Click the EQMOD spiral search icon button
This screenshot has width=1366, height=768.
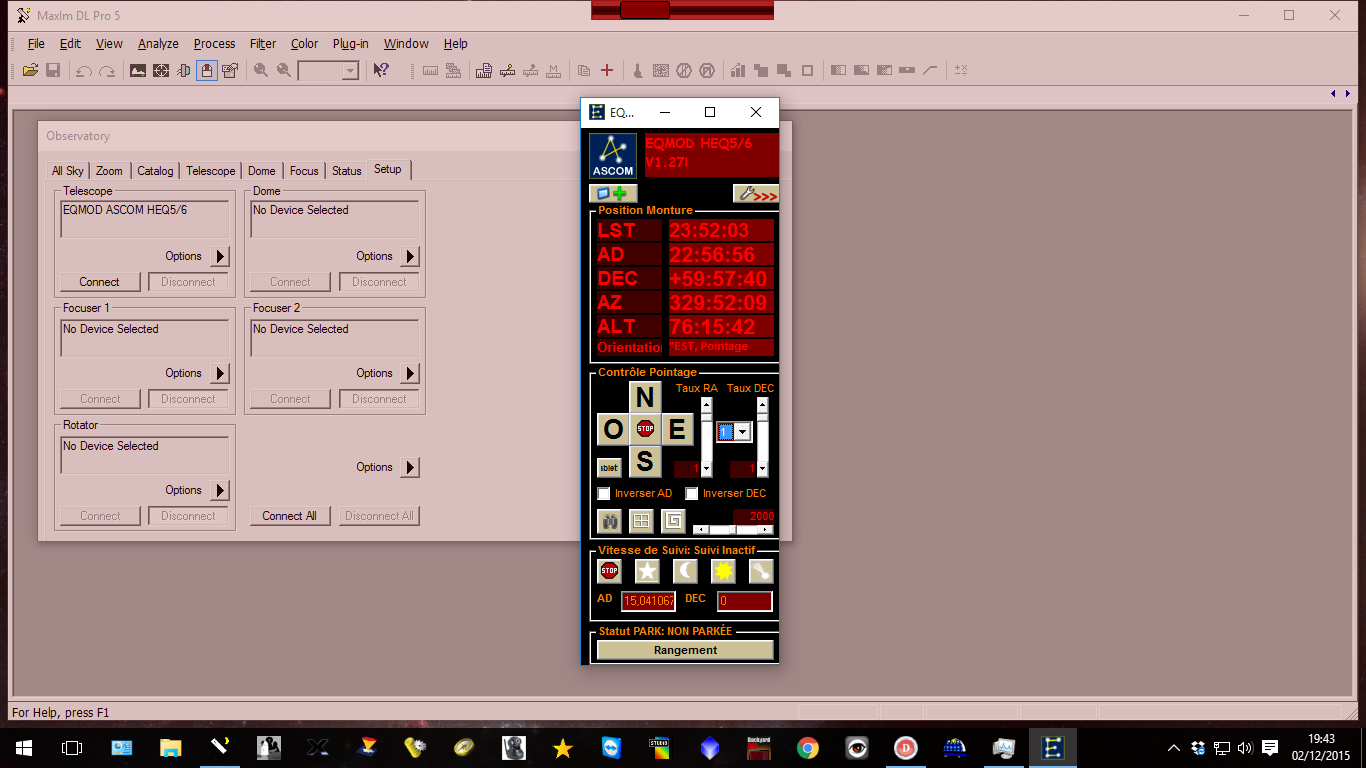(673, 521)
